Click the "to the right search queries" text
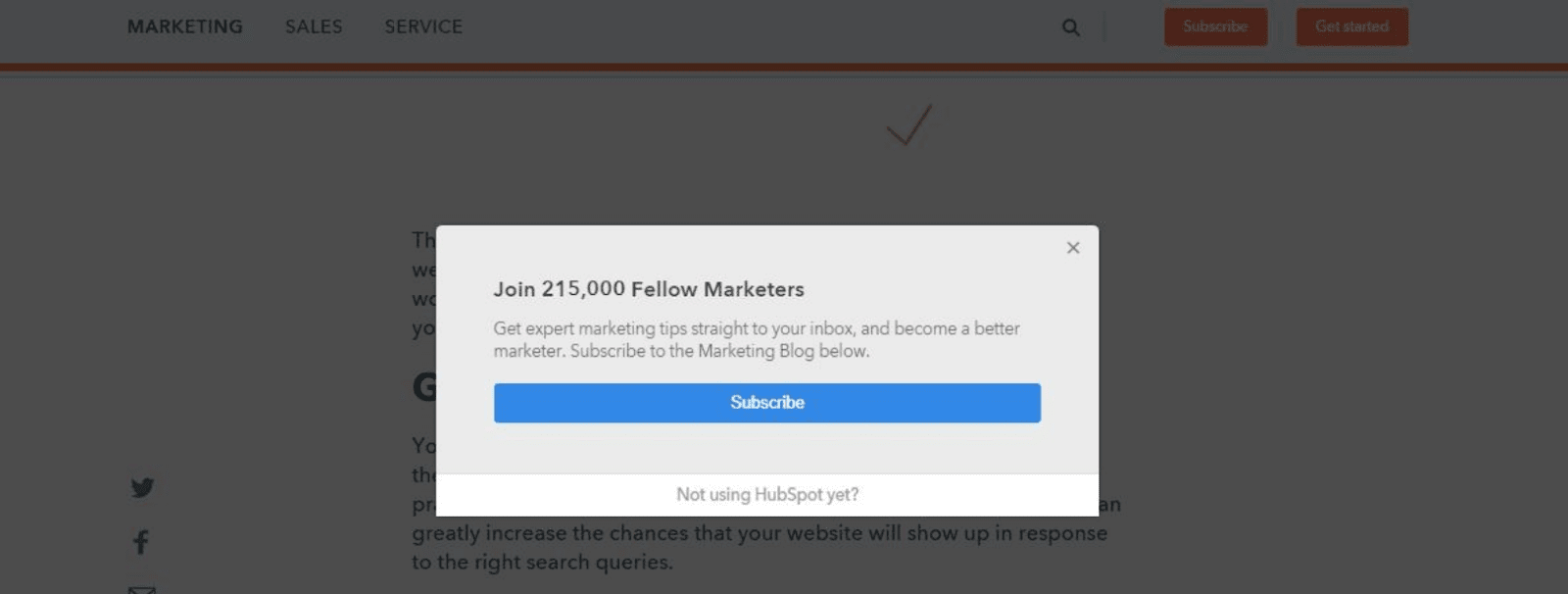The height and width of the screenshot is (594, 1568). 542,563
